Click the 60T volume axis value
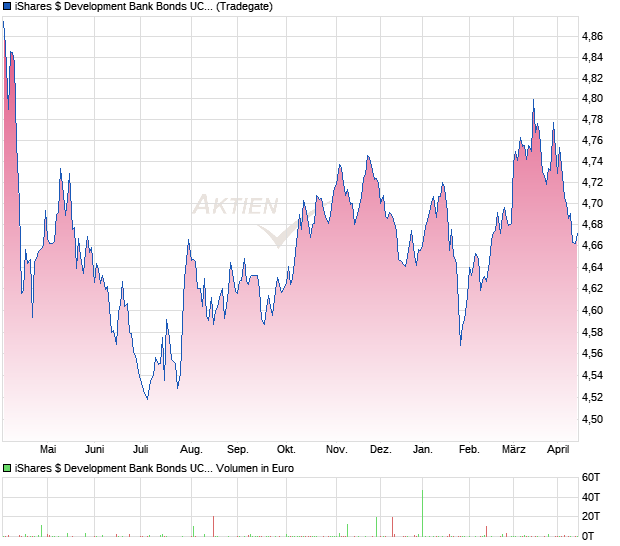 point(591,478)
